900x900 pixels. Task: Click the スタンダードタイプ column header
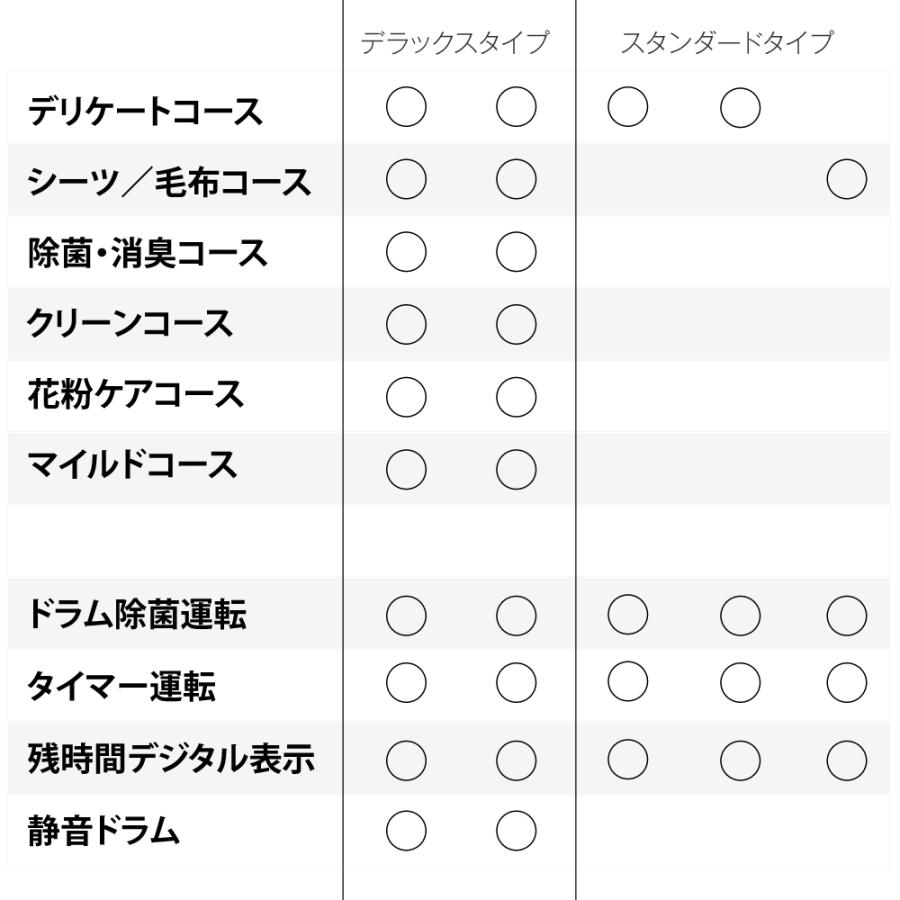coord(727,44)
